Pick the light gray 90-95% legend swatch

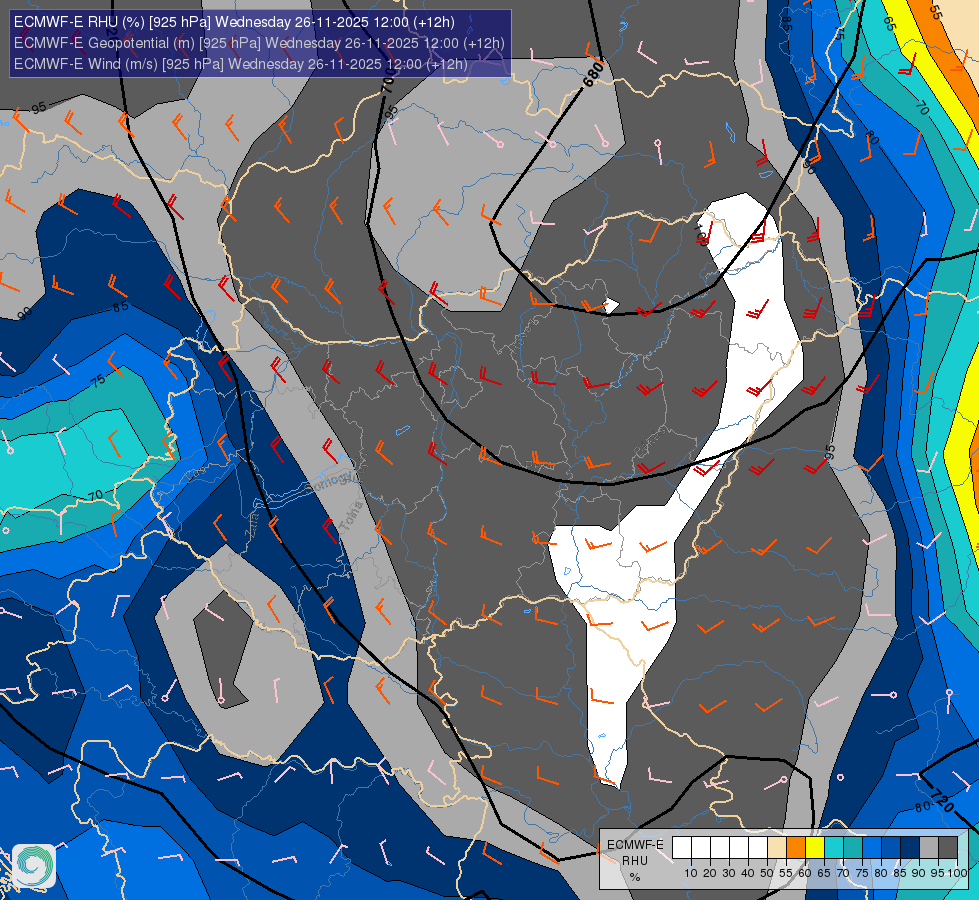(928, 848)
